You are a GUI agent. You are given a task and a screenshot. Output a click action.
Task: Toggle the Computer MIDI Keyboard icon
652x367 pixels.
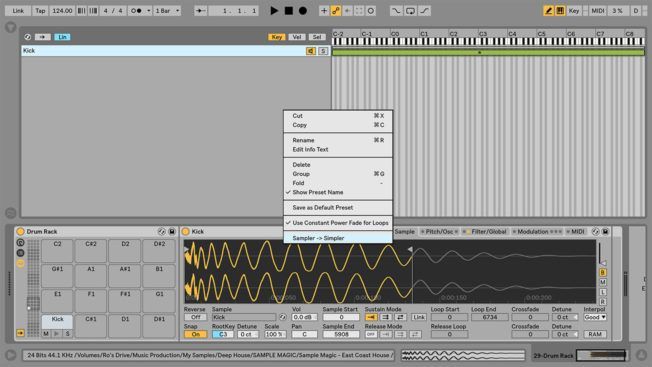tap(560, 11)
